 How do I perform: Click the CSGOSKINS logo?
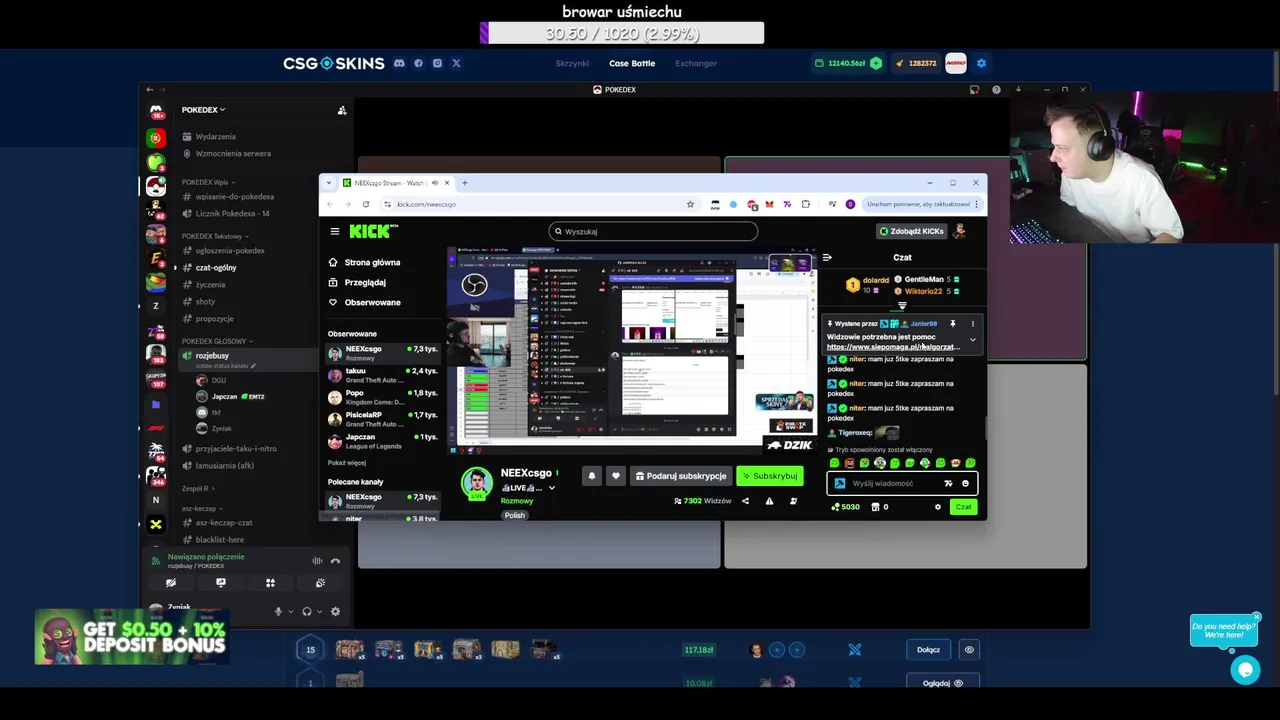333,63
